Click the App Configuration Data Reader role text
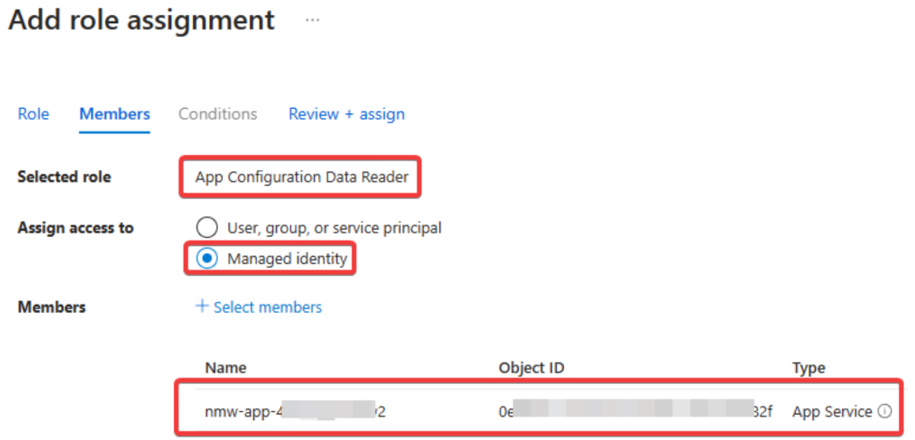Viewport: 915px width, 440px height. [x=302, y=177]
